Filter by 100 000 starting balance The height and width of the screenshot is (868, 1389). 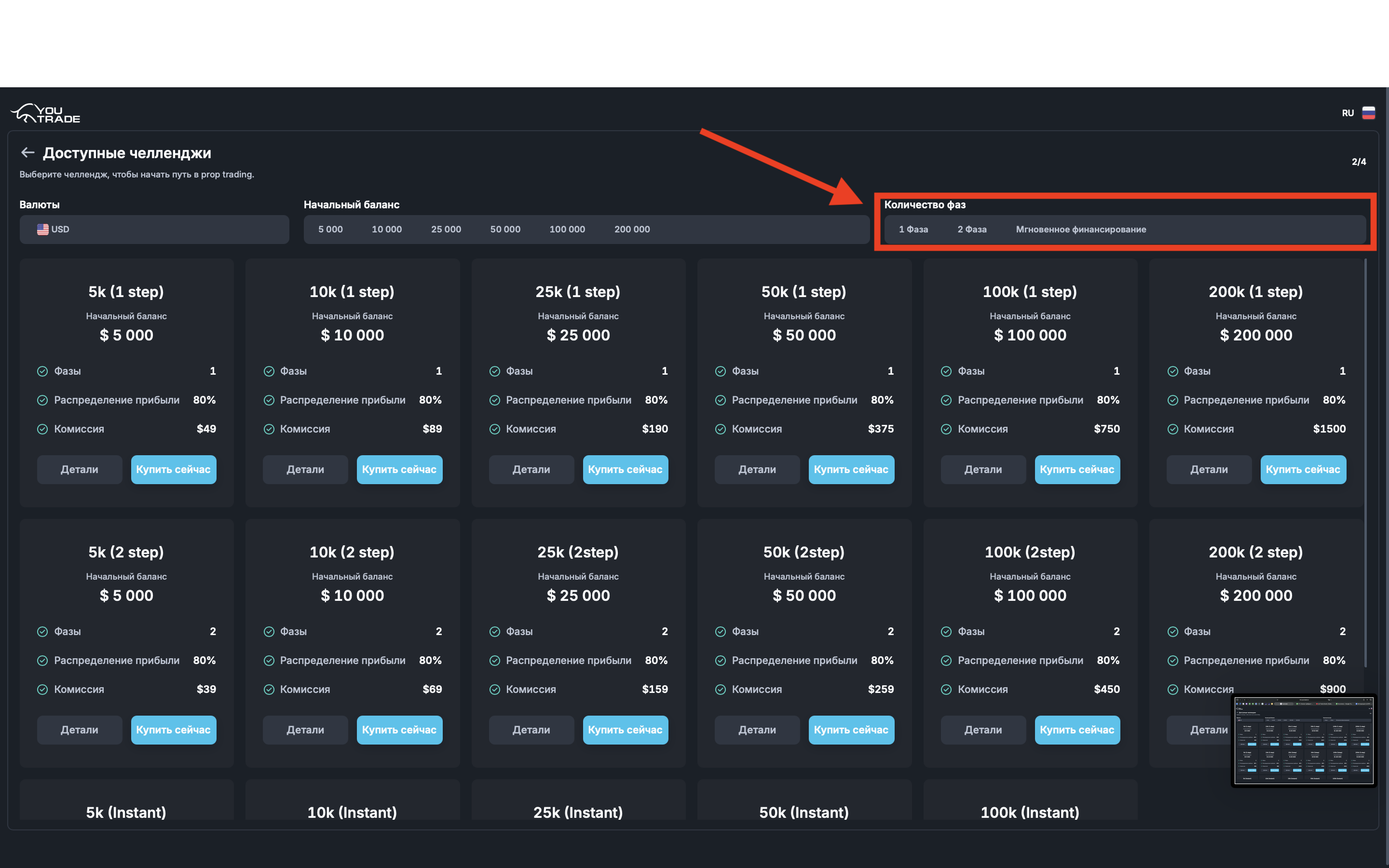point(567,229)
